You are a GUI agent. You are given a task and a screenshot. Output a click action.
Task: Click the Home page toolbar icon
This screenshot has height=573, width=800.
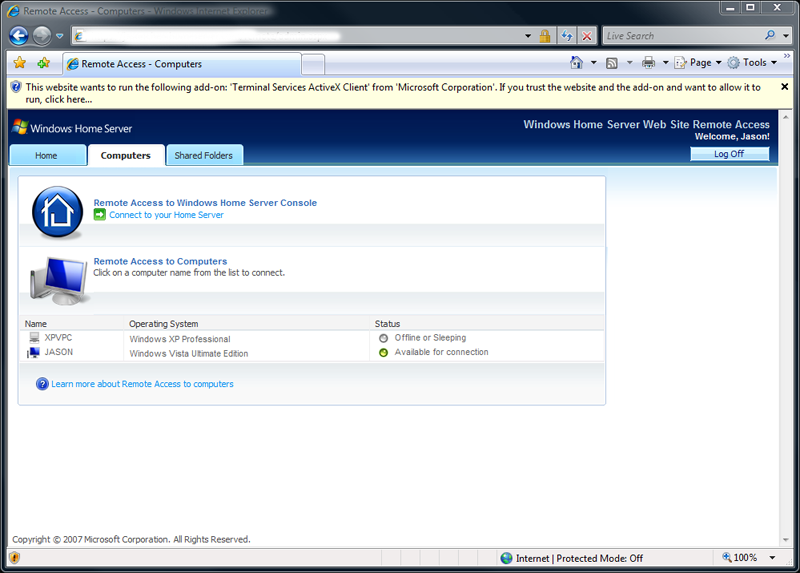coord(577,62)
